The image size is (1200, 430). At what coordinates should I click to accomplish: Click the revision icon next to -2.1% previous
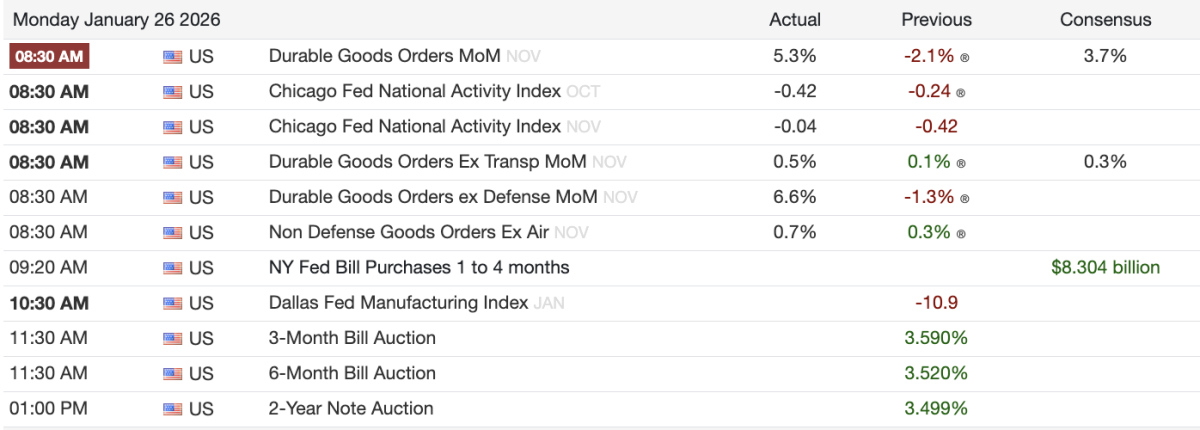964,58
